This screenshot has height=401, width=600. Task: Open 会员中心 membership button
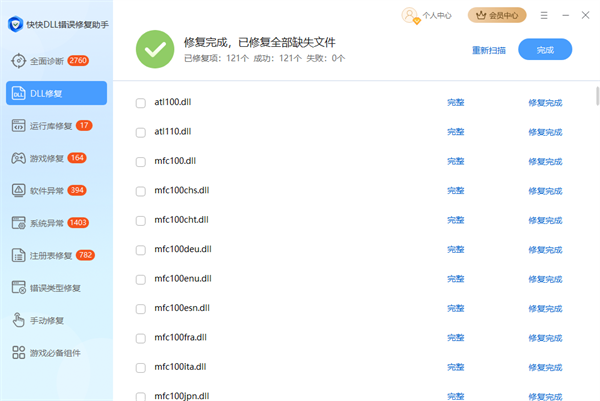pos(497,15)
